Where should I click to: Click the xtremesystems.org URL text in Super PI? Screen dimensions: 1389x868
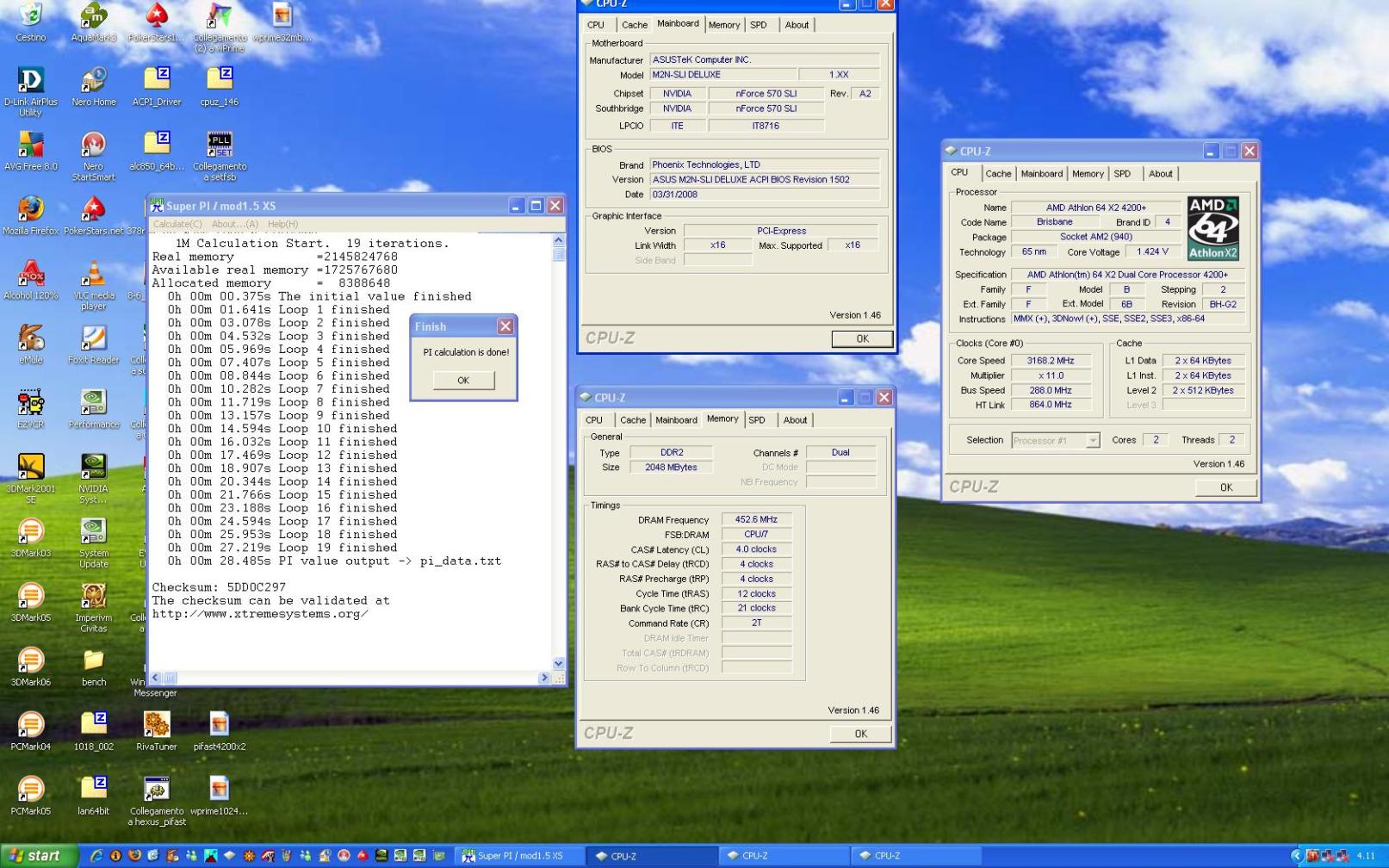click(x=260, y=614)
